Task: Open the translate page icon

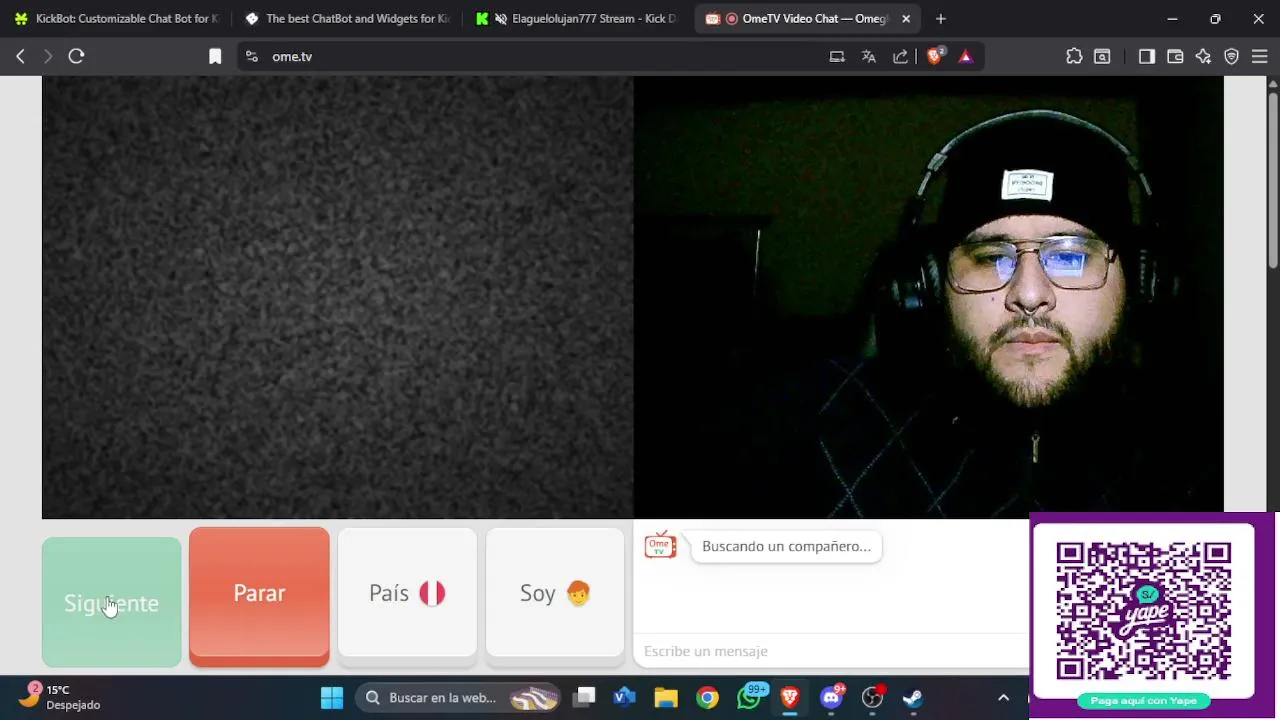Action: tap(869, 57)
